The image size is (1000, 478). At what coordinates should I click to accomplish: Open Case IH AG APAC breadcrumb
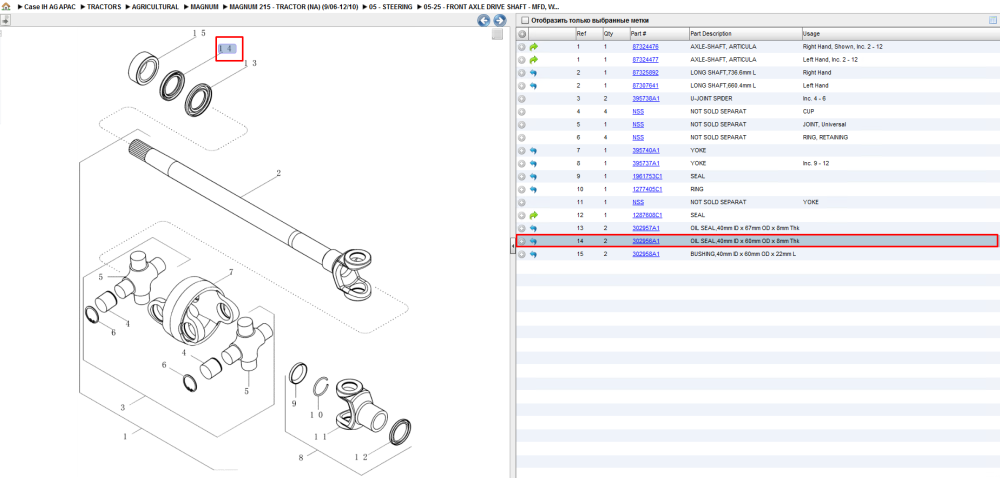pyautogui.click(x=50, y=6)
